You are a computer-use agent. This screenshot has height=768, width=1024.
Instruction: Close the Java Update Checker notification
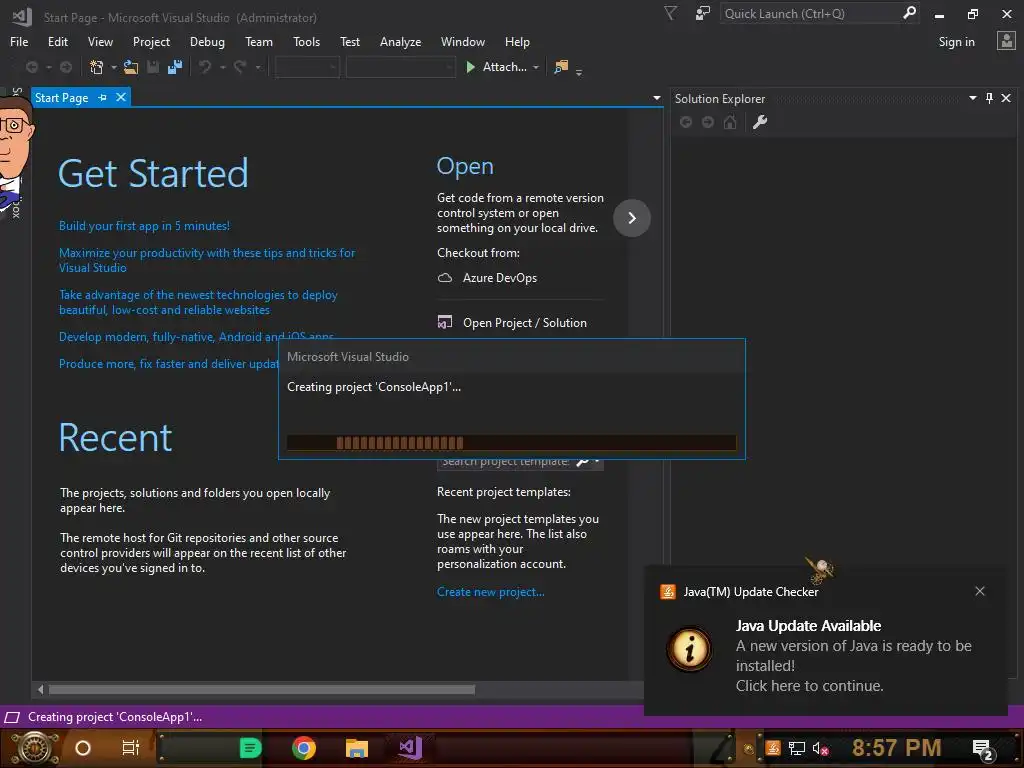980,591
